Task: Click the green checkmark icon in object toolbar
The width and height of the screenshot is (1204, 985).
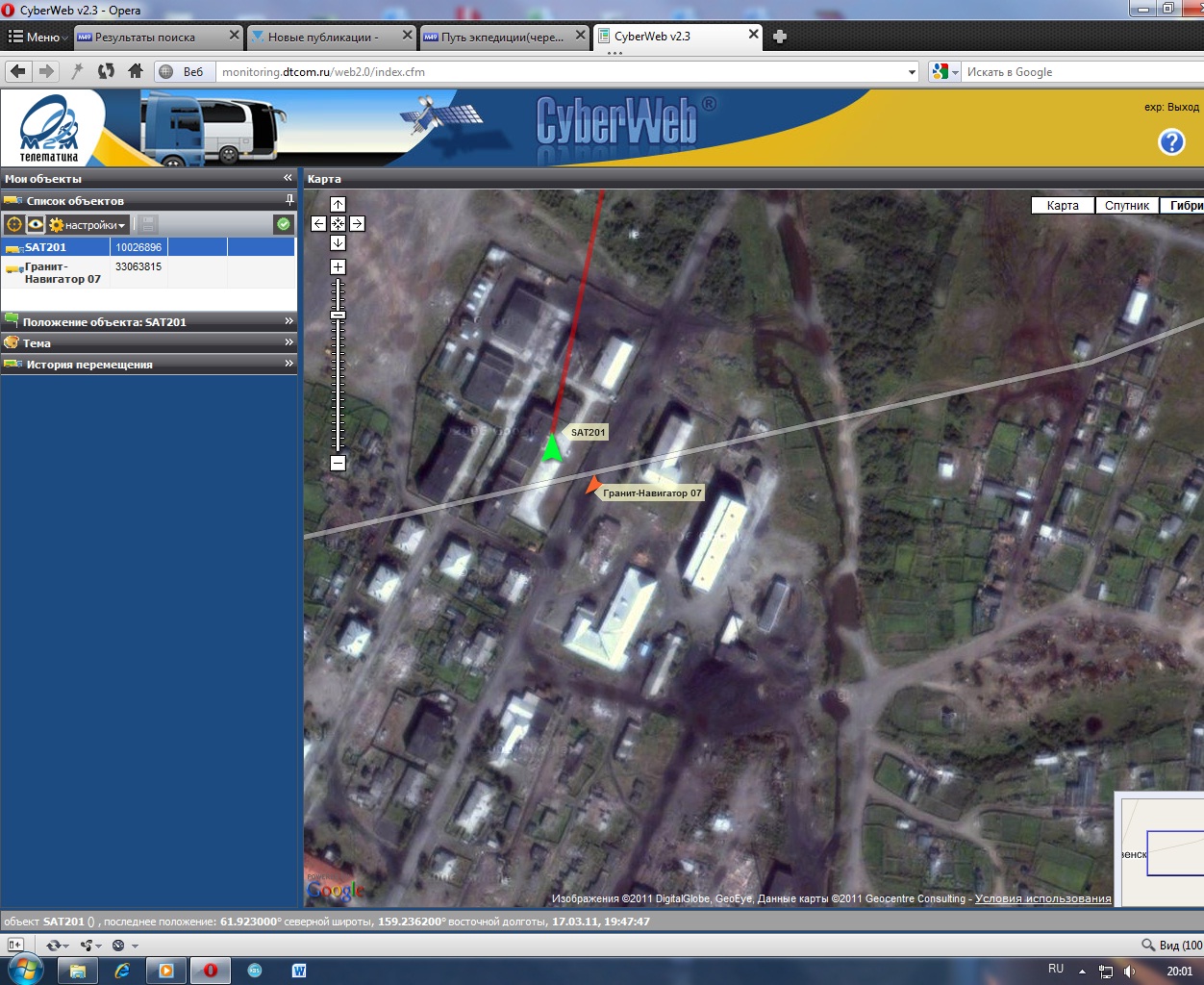Action: (x=283, y=224)
